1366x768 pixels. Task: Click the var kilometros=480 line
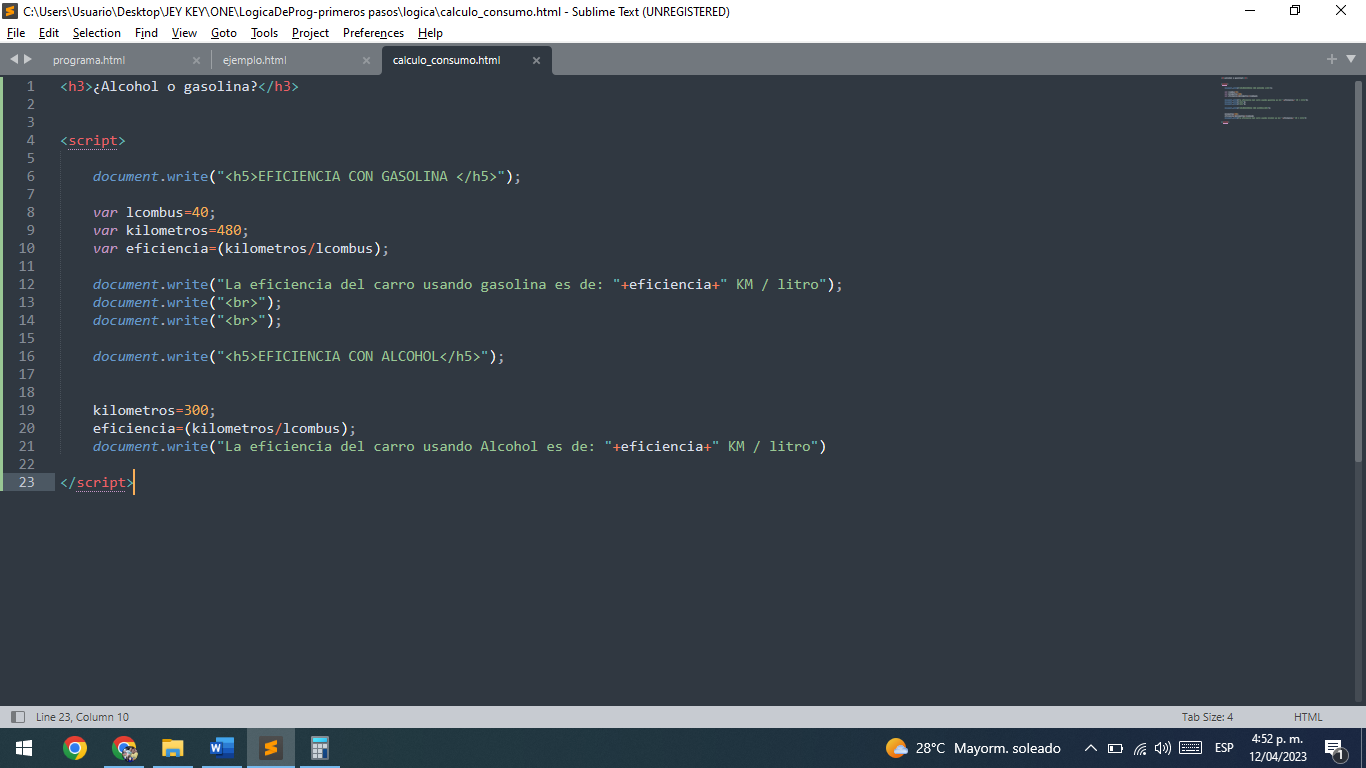[x=171, y=230]
